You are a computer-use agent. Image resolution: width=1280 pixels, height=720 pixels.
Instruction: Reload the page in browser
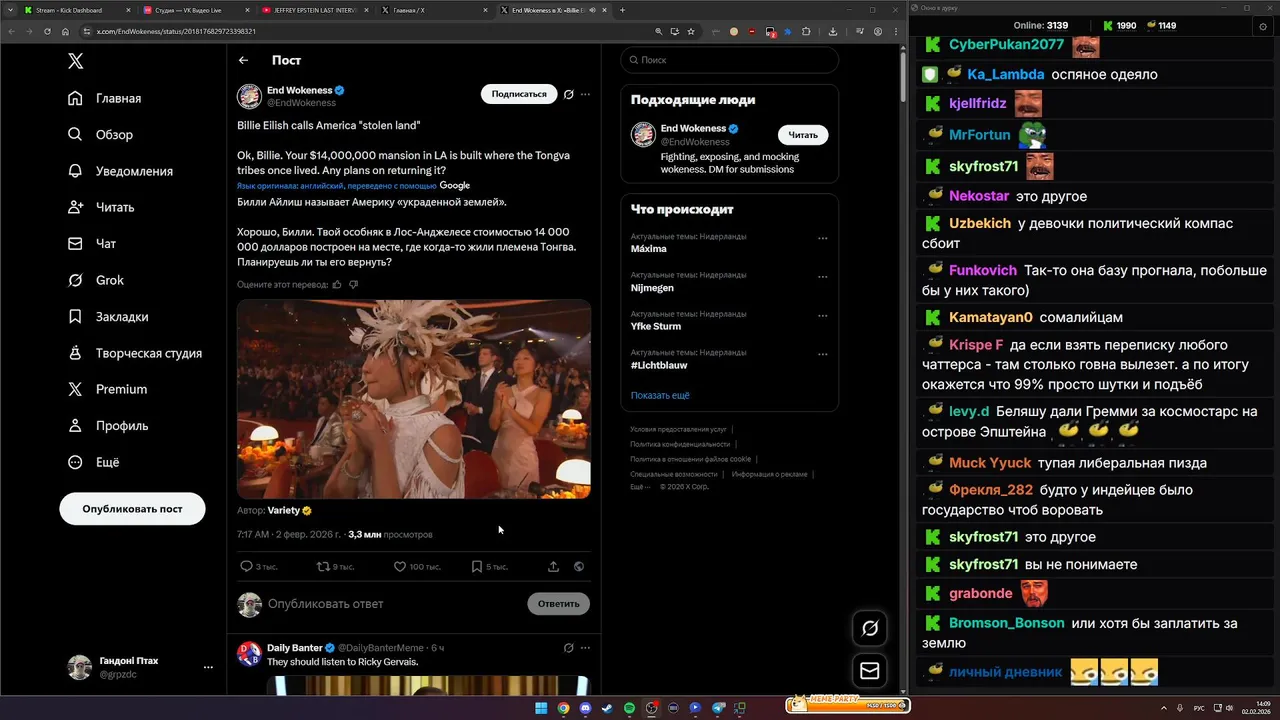click(47, 31)
